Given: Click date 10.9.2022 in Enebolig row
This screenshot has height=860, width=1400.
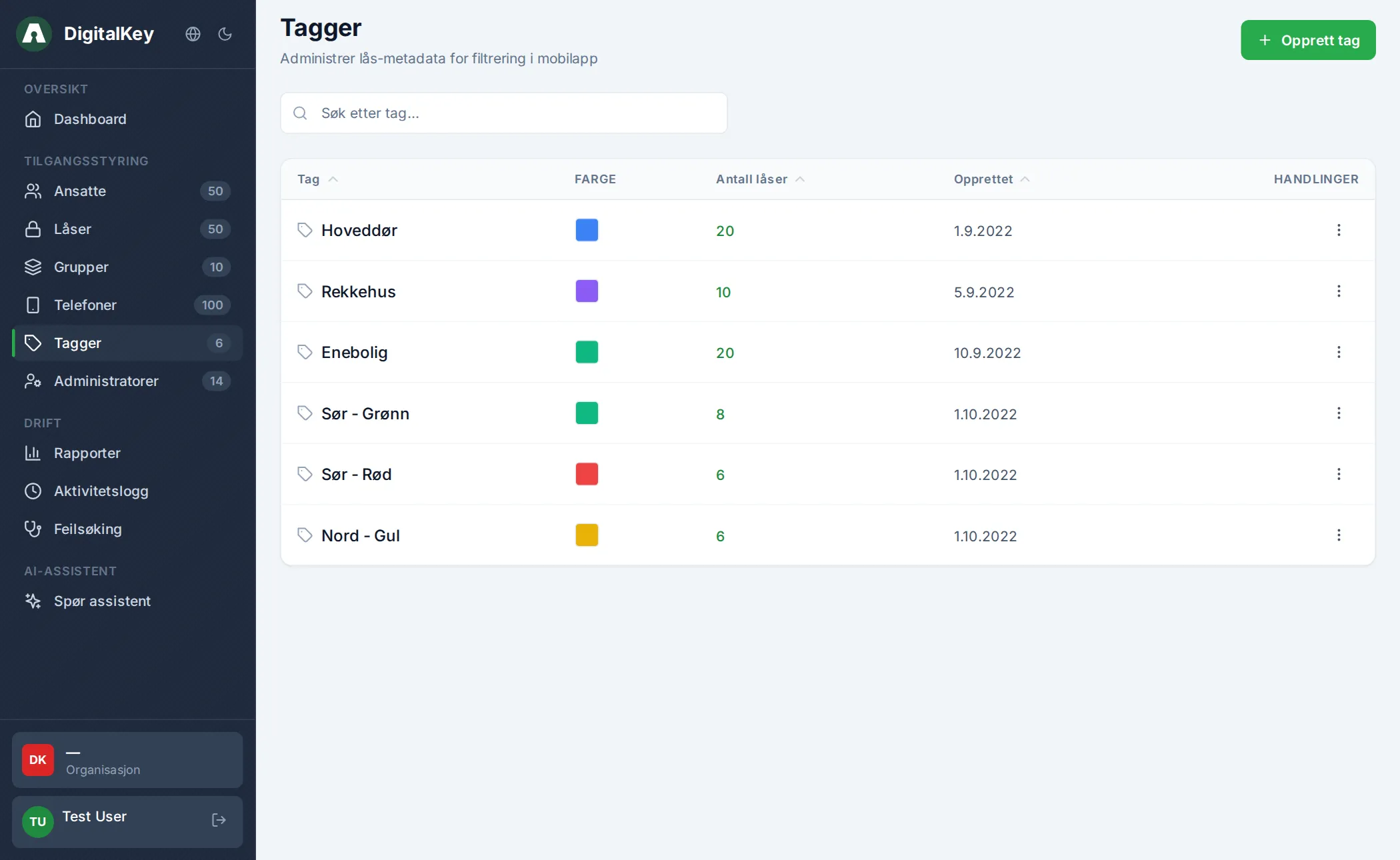Looking at the screenshot, I should point(987,353).
